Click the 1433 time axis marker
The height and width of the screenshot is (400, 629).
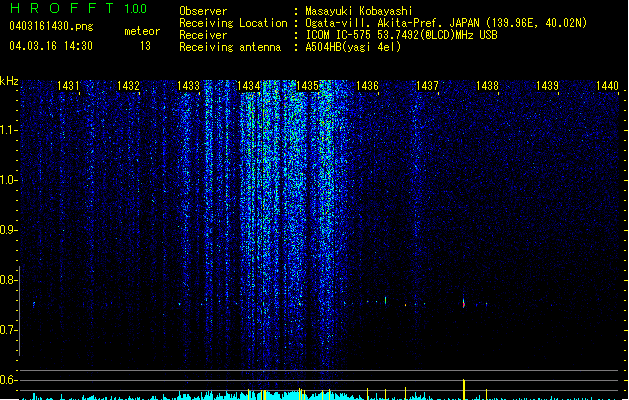point(188,86)
